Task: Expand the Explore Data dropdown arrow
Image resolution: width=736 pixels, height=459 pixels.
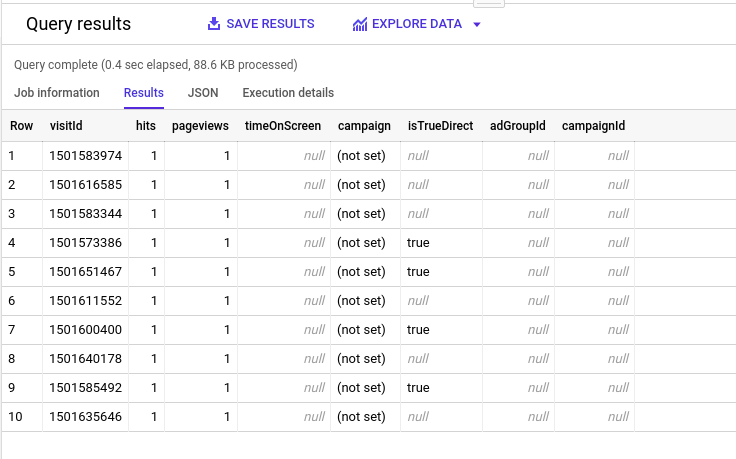Action: coord(477,25)
